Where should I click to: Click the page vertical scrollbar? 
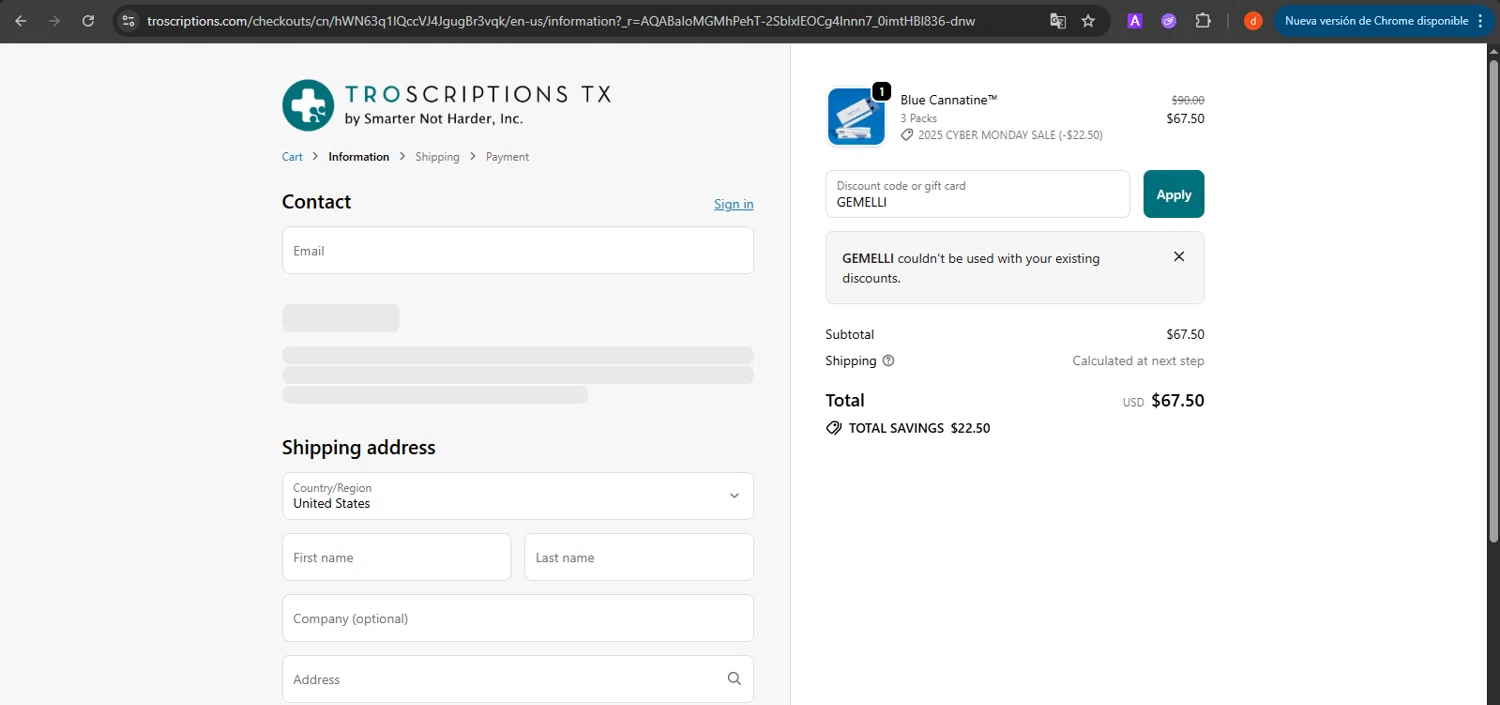(1493, 300)
